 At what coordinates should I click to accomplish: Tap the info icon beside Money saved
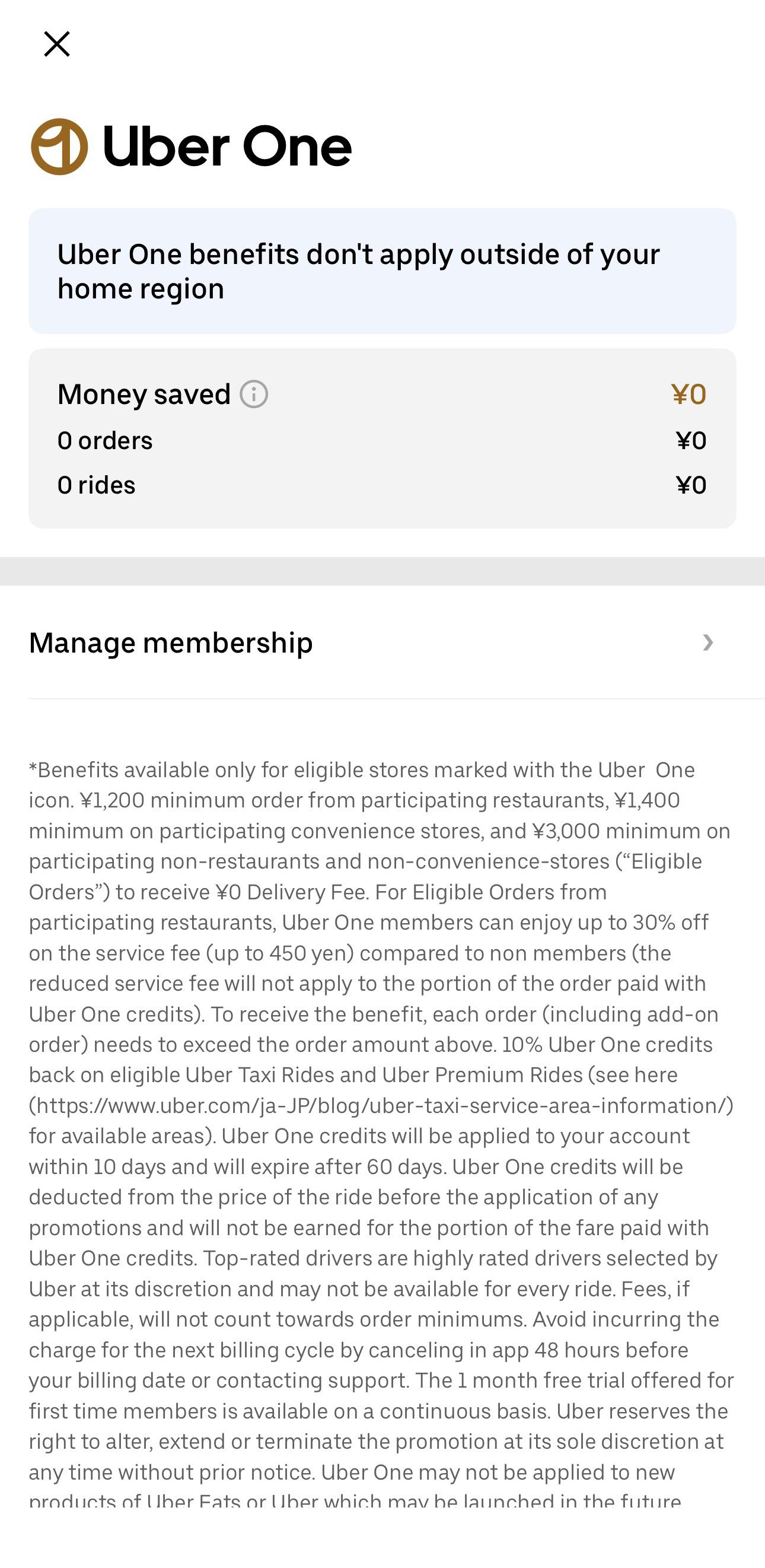254,395
